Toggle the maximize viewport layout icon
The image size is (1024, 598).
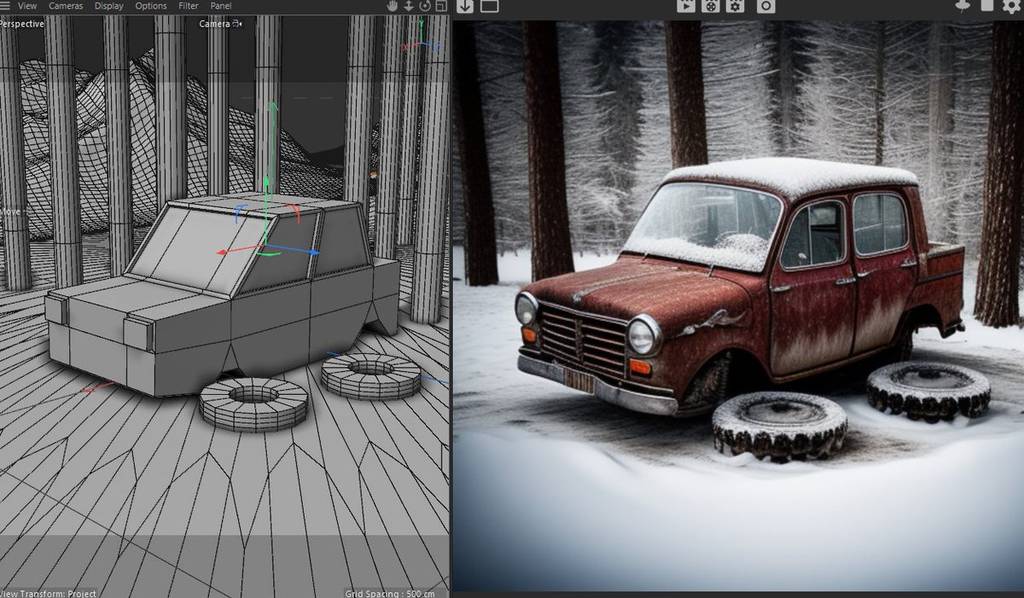[x=441, y=6]
